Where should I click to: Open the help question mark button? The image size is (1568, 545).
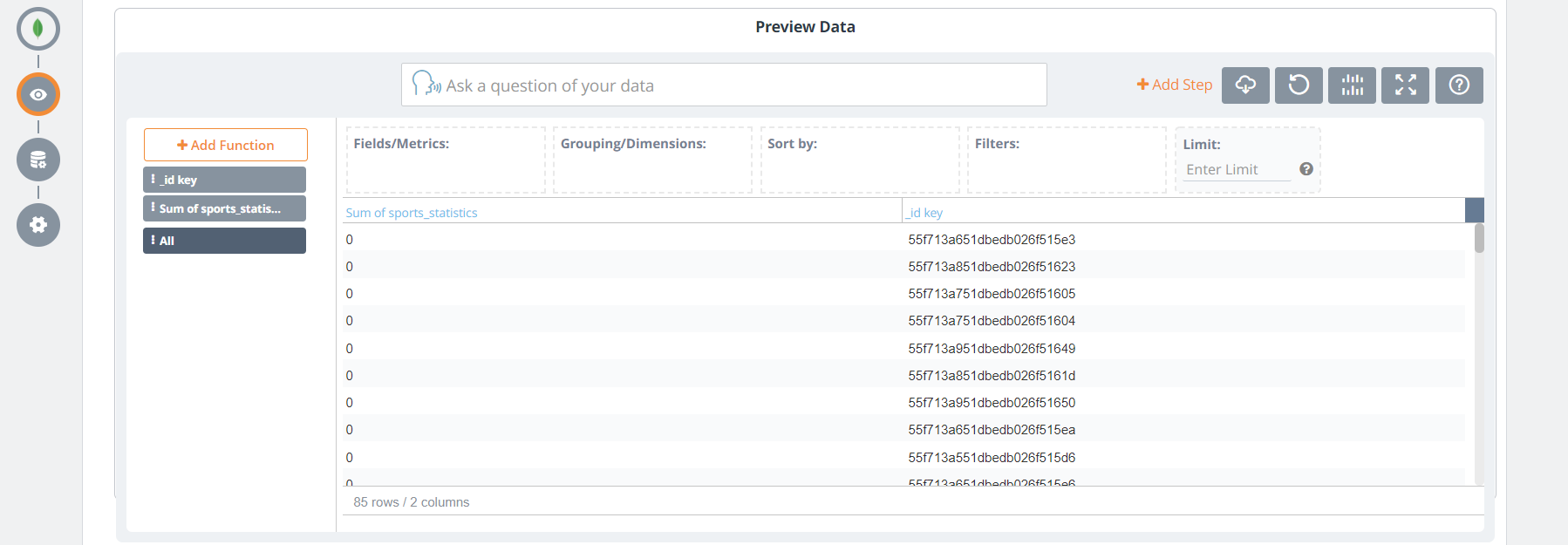click(x=1459, y=85)
